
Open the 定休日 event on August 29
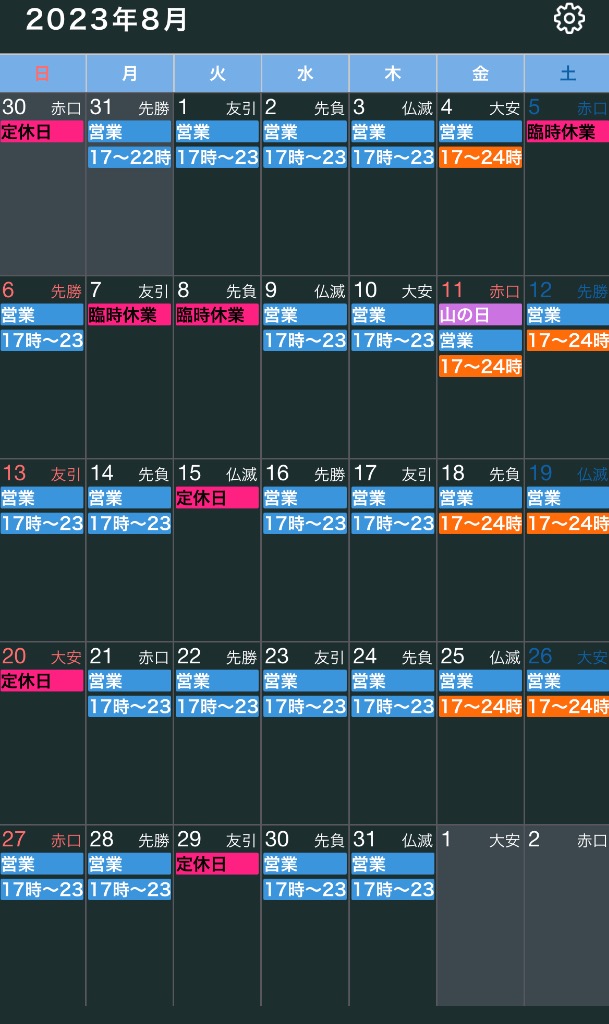pyautogui.click(x=217, y=864)
